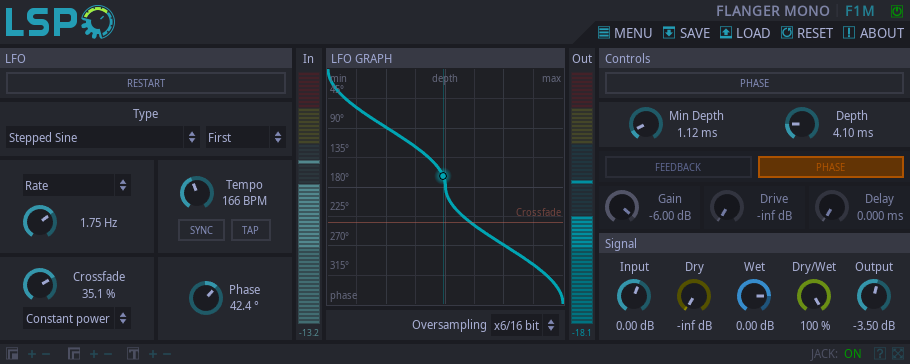Screen dimensions: 910x364
Task: Click the Input signal knob
Action: pos(634,295)
